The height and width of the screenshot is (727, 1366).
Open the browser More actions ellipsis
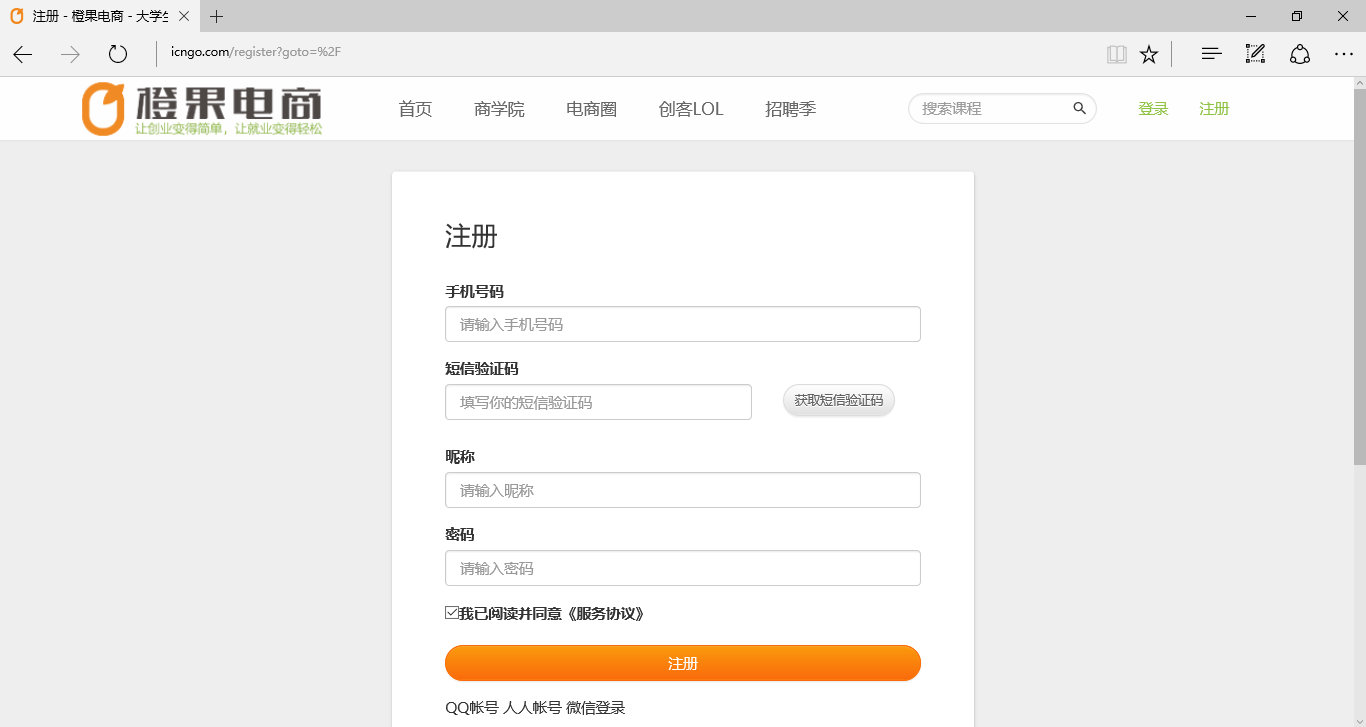click(1343, 54)
